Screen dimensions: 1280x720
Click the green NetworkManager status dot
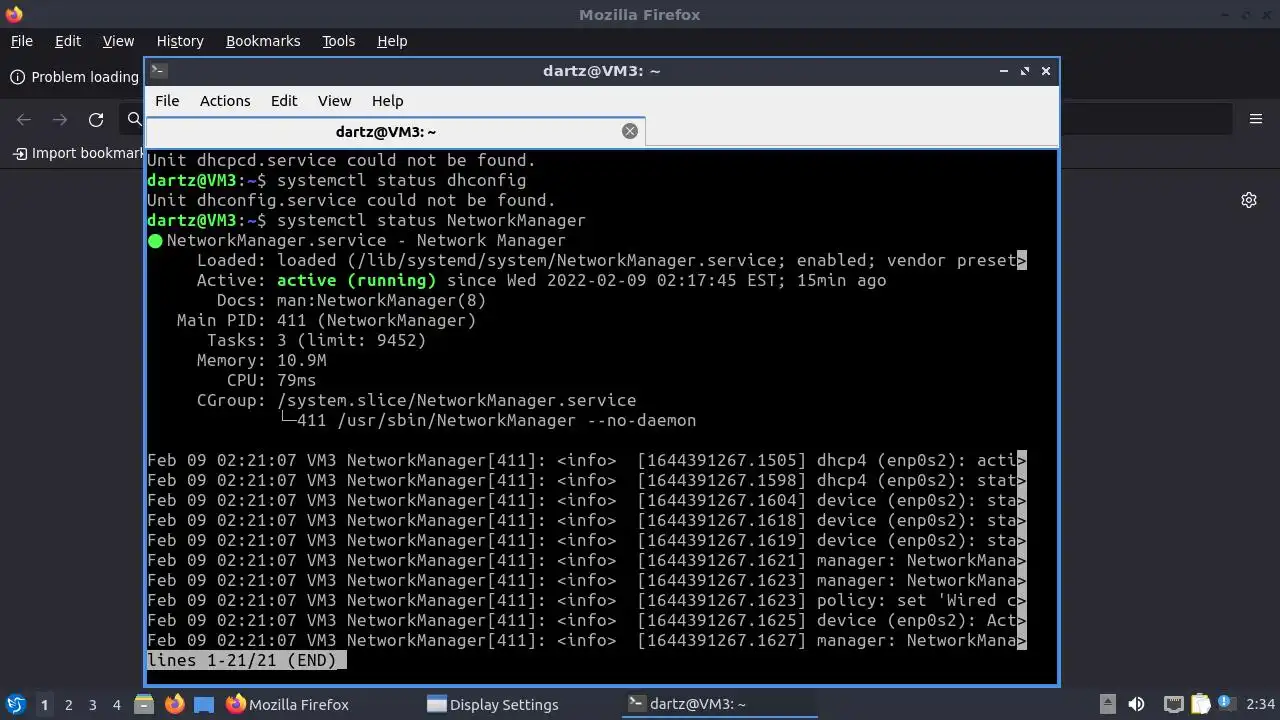[155, 241]
